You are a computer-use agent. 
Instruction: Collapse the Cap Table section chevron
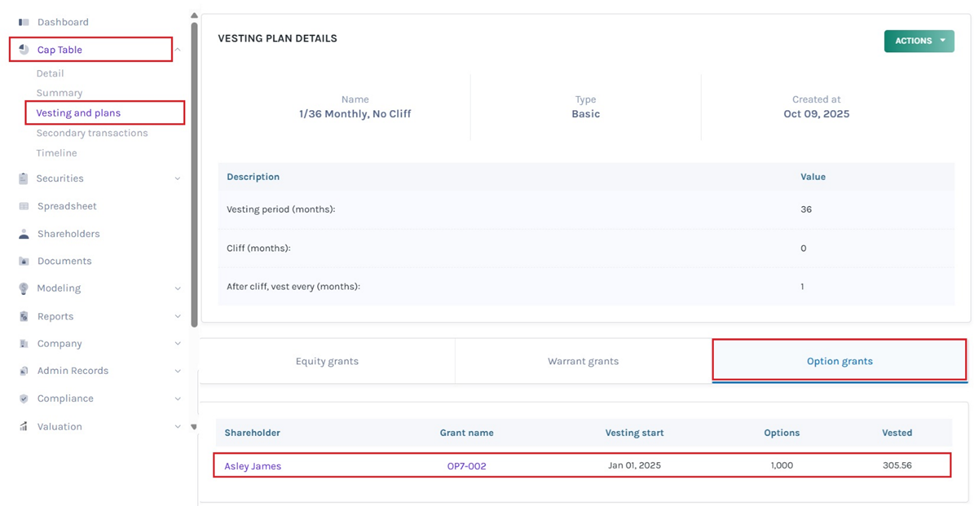178,50
